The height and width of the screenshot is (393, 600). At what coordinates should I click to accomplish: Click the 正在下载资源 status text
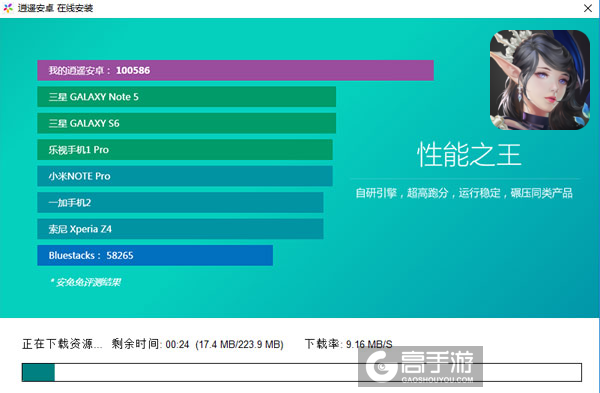click(x=62, y=344)
